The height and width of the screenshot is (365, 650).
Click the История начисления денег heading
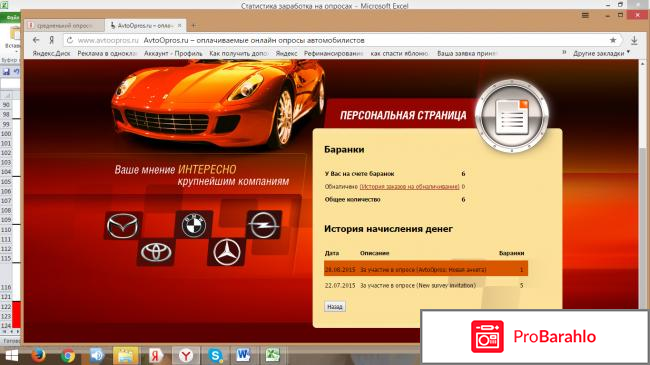click(388, 229)
